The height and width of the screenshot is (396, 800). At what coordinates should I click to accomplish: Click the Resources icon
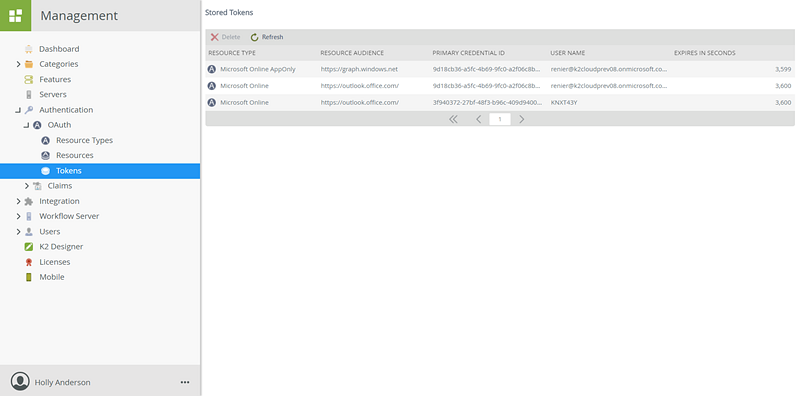click(45, 156)
